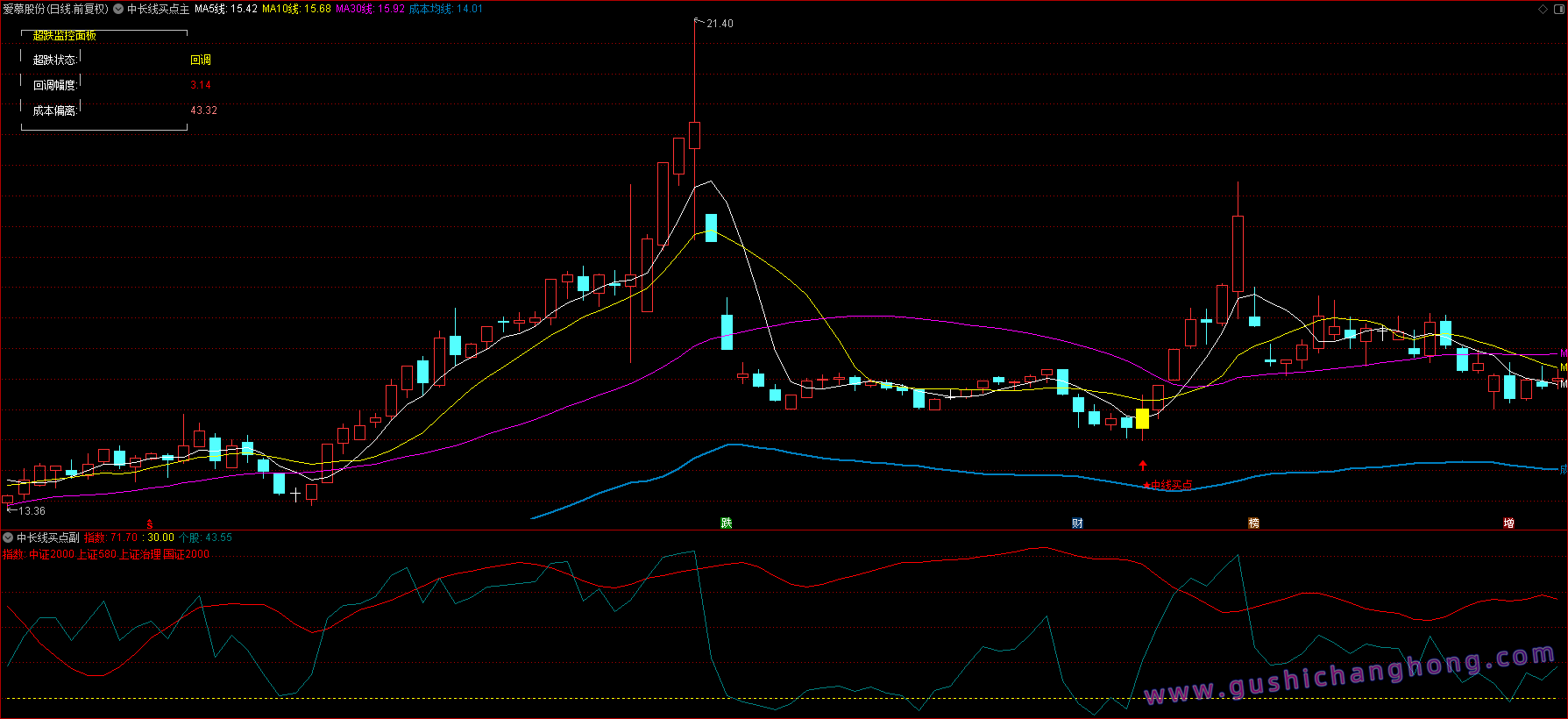Click the blue 成本均线 legend label
1568x719 pixels.
click(x=445, y=10)
